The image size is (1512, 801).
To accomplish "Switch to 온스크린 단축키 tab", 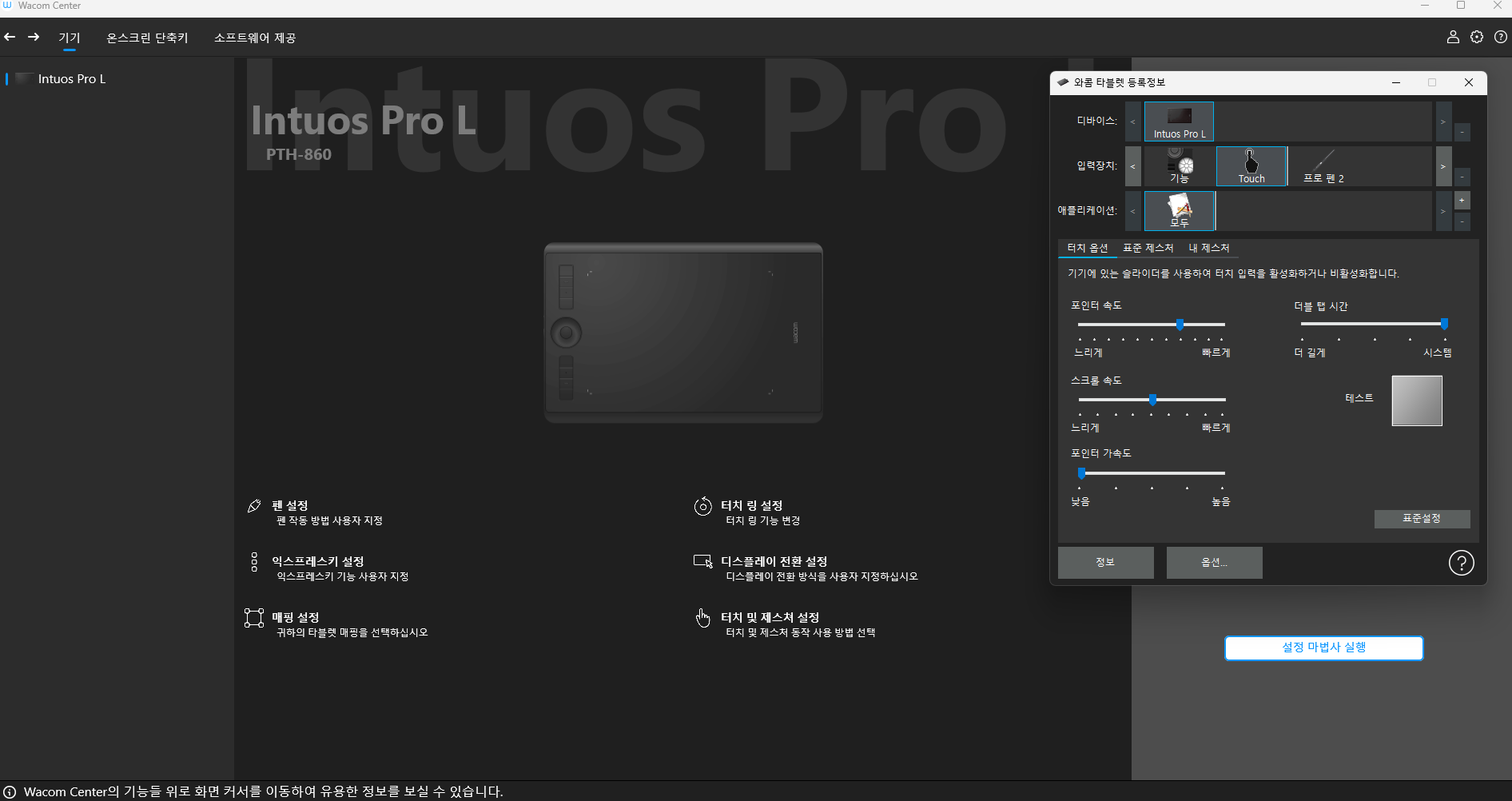I will [x=147, y=38].
